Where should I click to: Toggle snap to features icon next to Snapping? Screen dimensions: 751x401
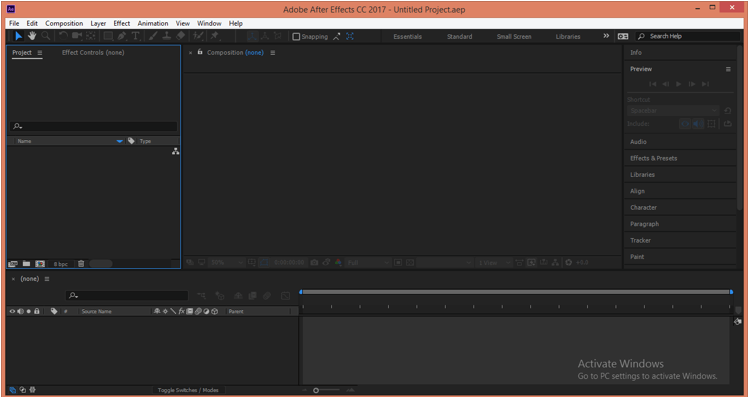336,37
